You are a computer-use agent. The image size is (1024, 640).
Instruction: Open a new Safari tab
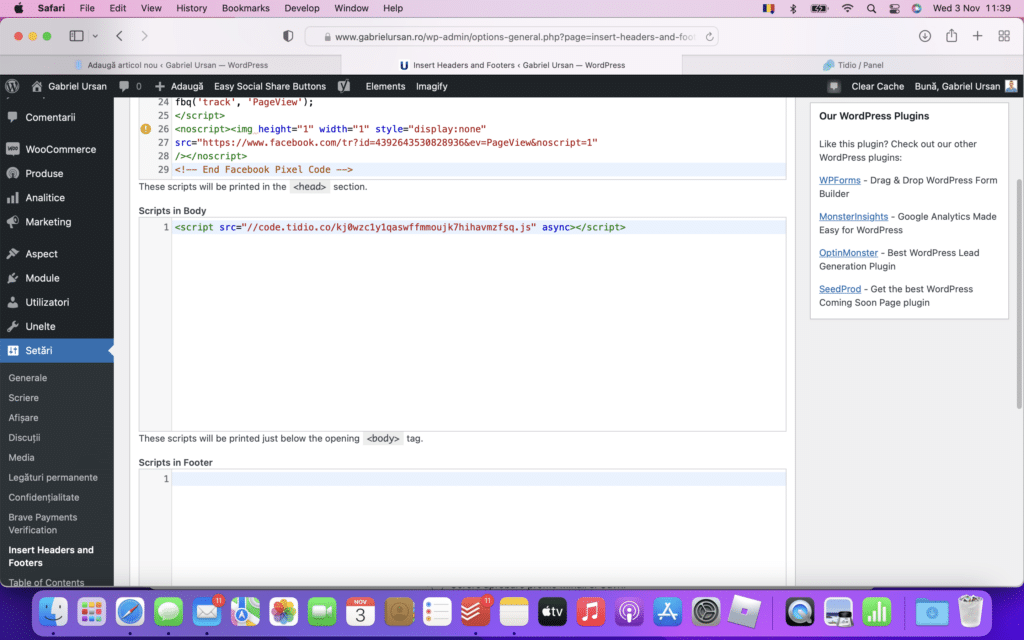coord(978,36)
